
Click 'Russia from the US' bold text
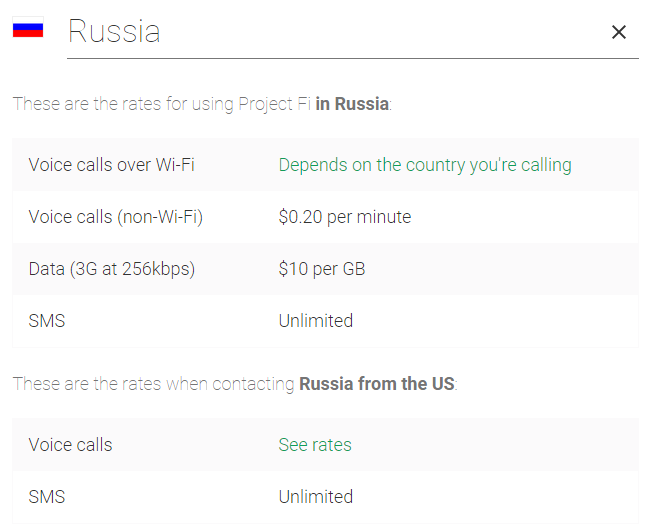tap(376, 384)
